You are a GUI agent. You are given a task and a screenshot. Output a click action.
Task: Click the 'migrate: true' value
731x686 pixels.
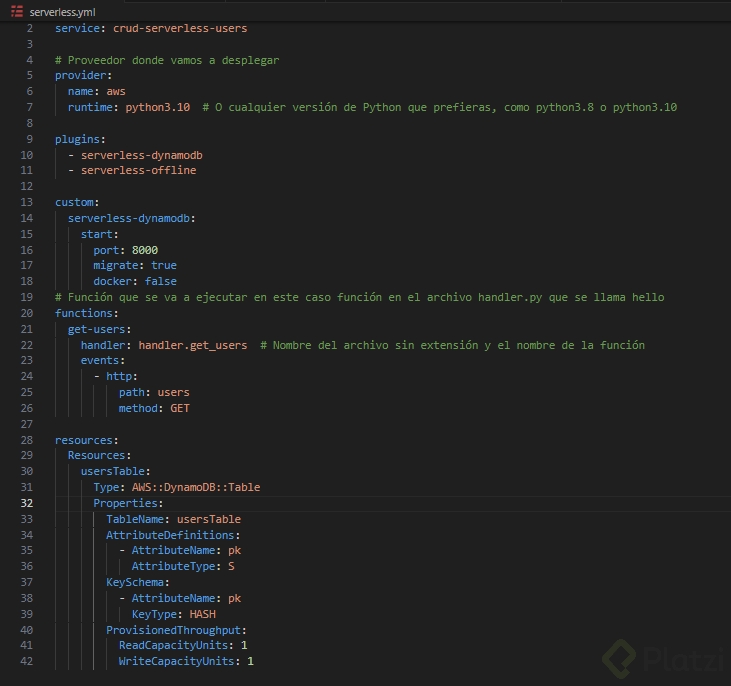coord(164,265)
